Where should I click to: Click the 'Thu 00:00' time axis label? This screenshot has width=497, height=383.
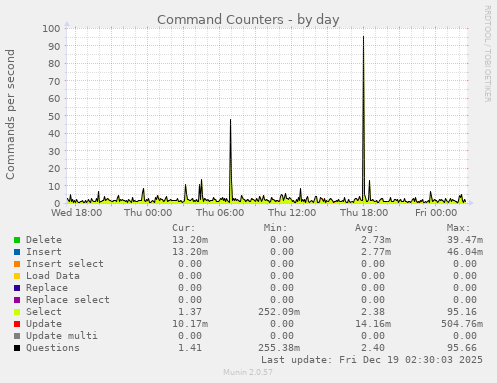[x=148, y=213]
